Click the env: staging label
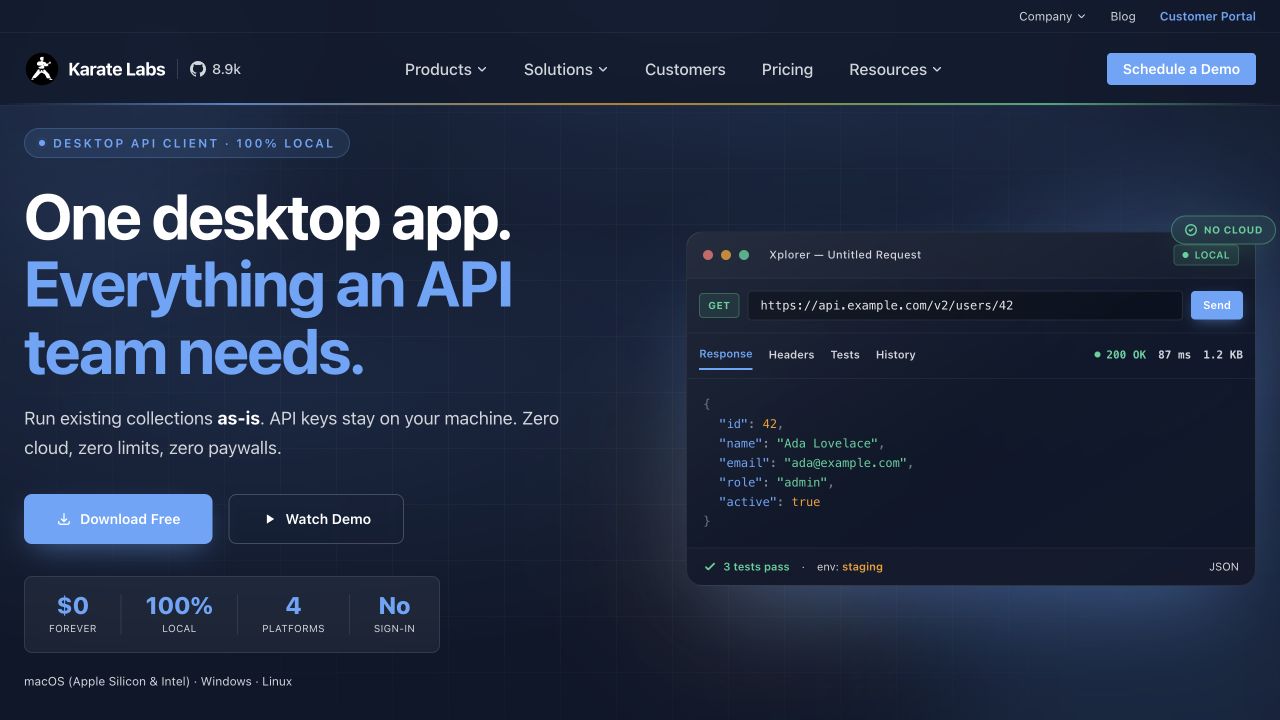Screen dimensions: 1280x720 point(850,567)
